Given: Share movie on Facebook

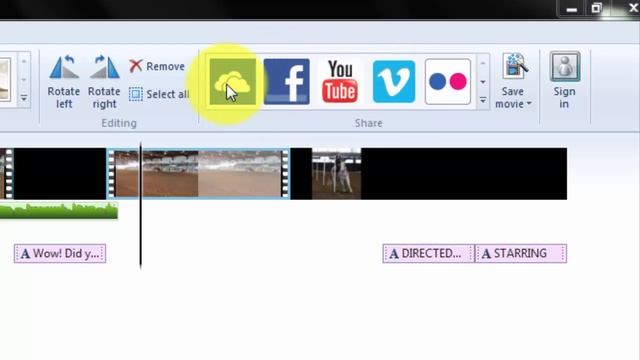Looking at the screenshot, I should tap(287, 81).
